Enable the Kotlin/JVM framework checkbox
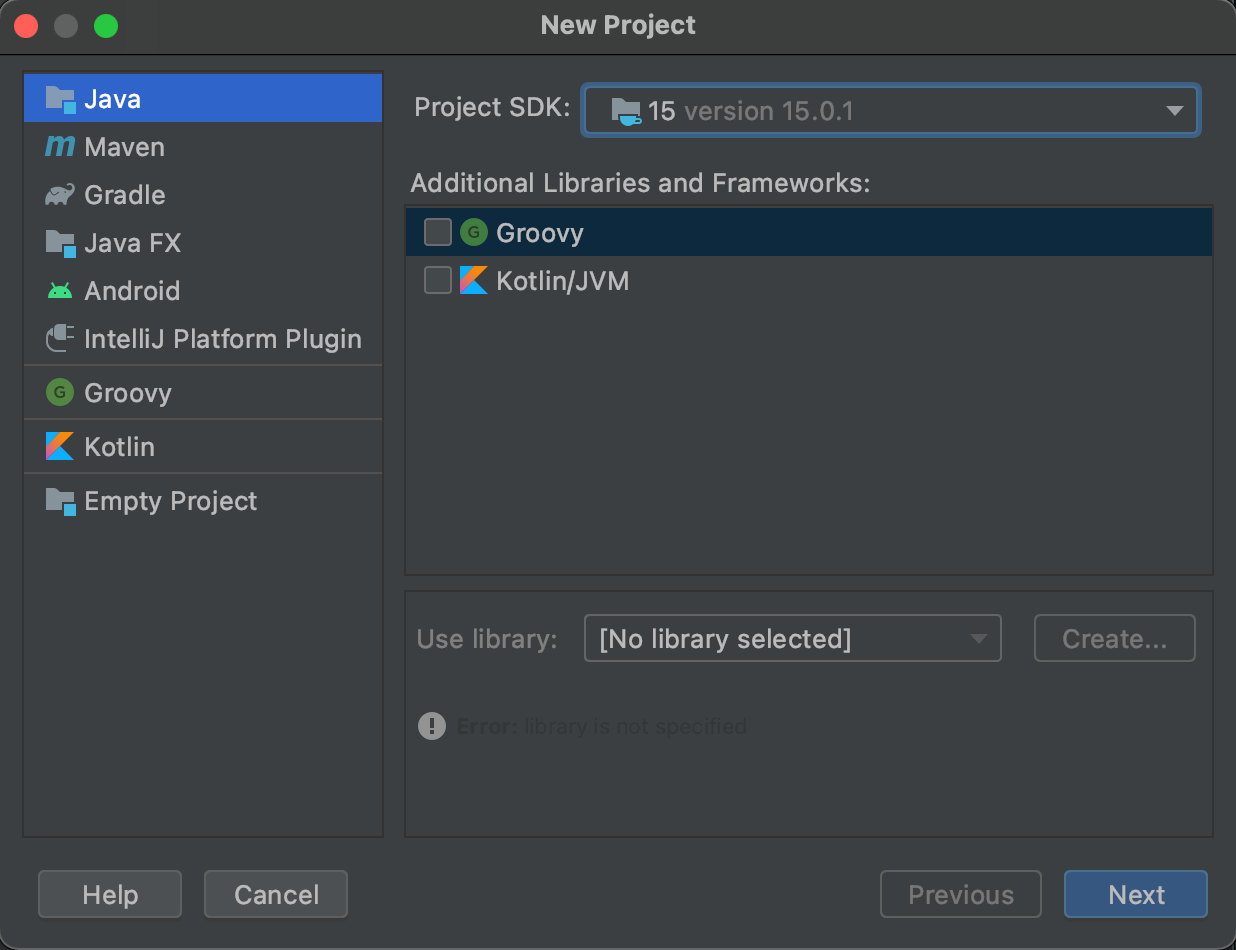Screen dimensions: 1236x950 tap(438, 280)
